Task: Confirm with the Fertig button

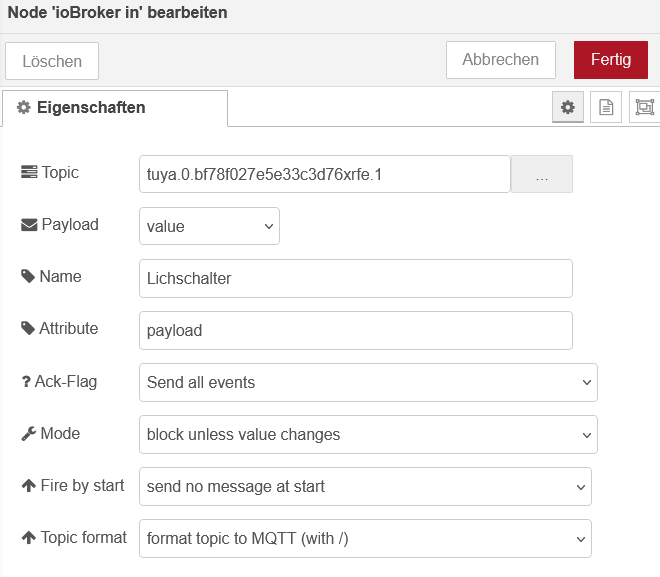Action: click(x=611, y=60)
